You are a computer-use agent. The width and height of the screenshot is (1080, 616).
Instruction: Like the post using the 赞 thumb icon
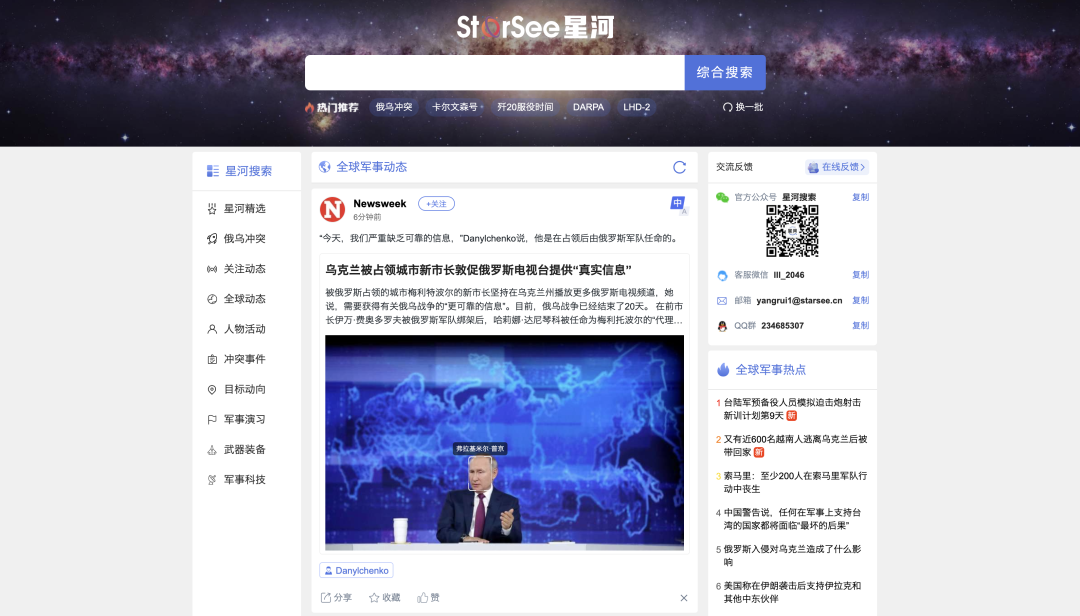[x=429, y=597]
